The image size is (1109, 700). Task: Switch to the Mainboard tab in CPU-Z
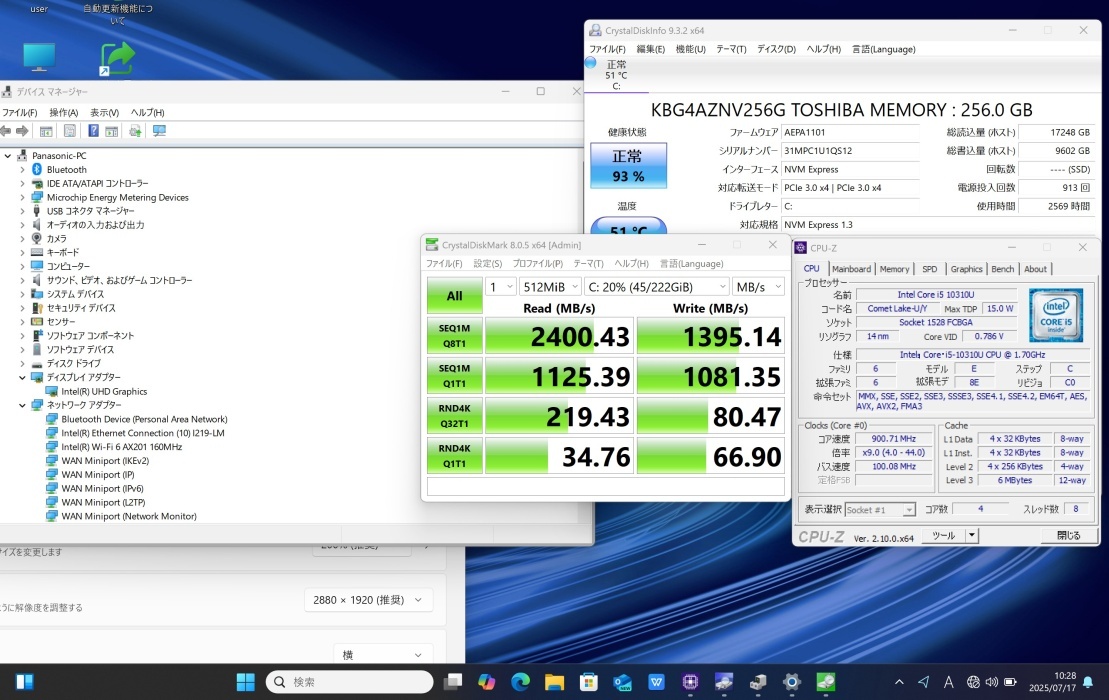coord(851,269)
